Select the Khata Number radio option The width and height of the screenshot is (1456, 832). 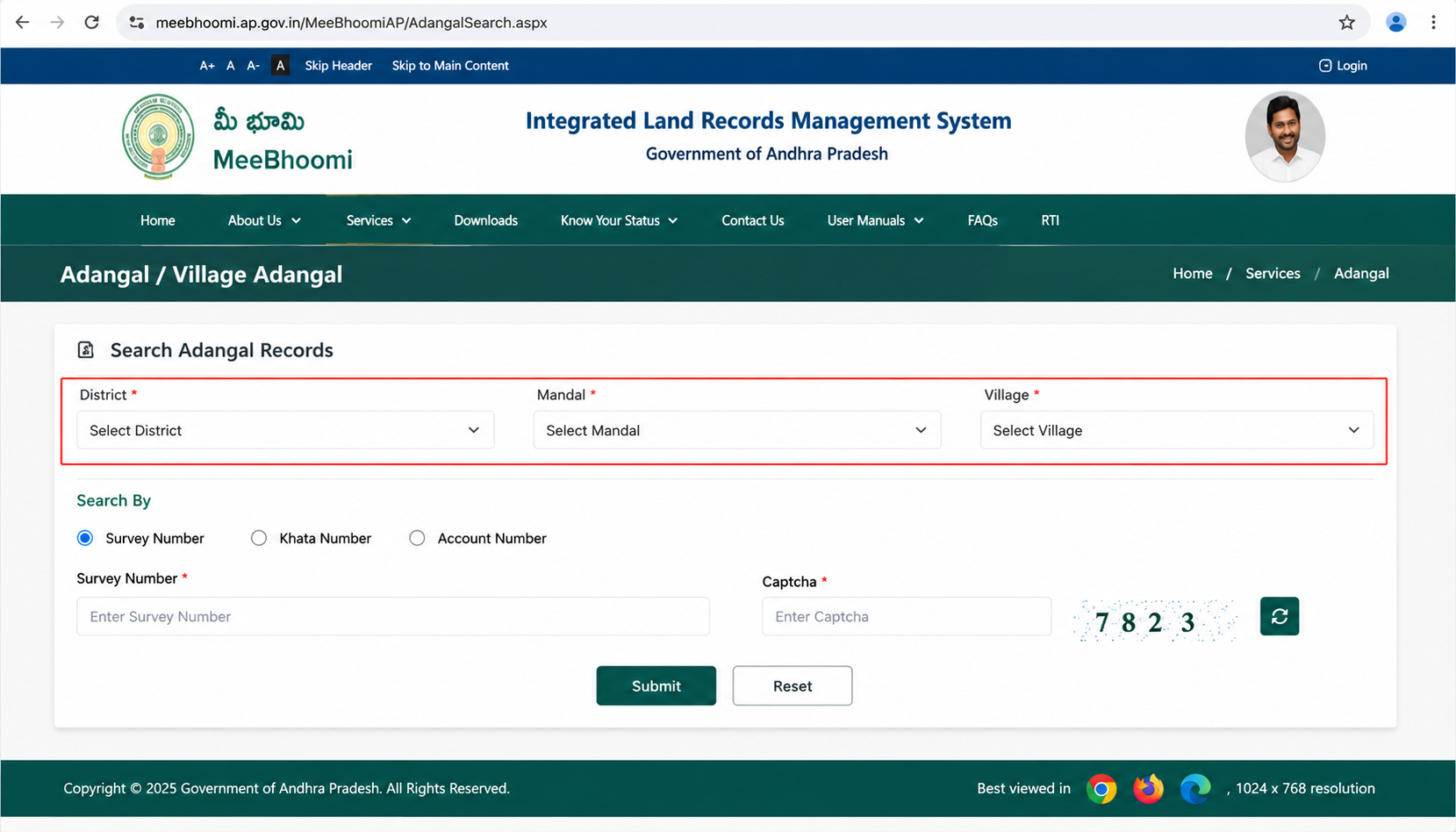(x=259, y=538)
